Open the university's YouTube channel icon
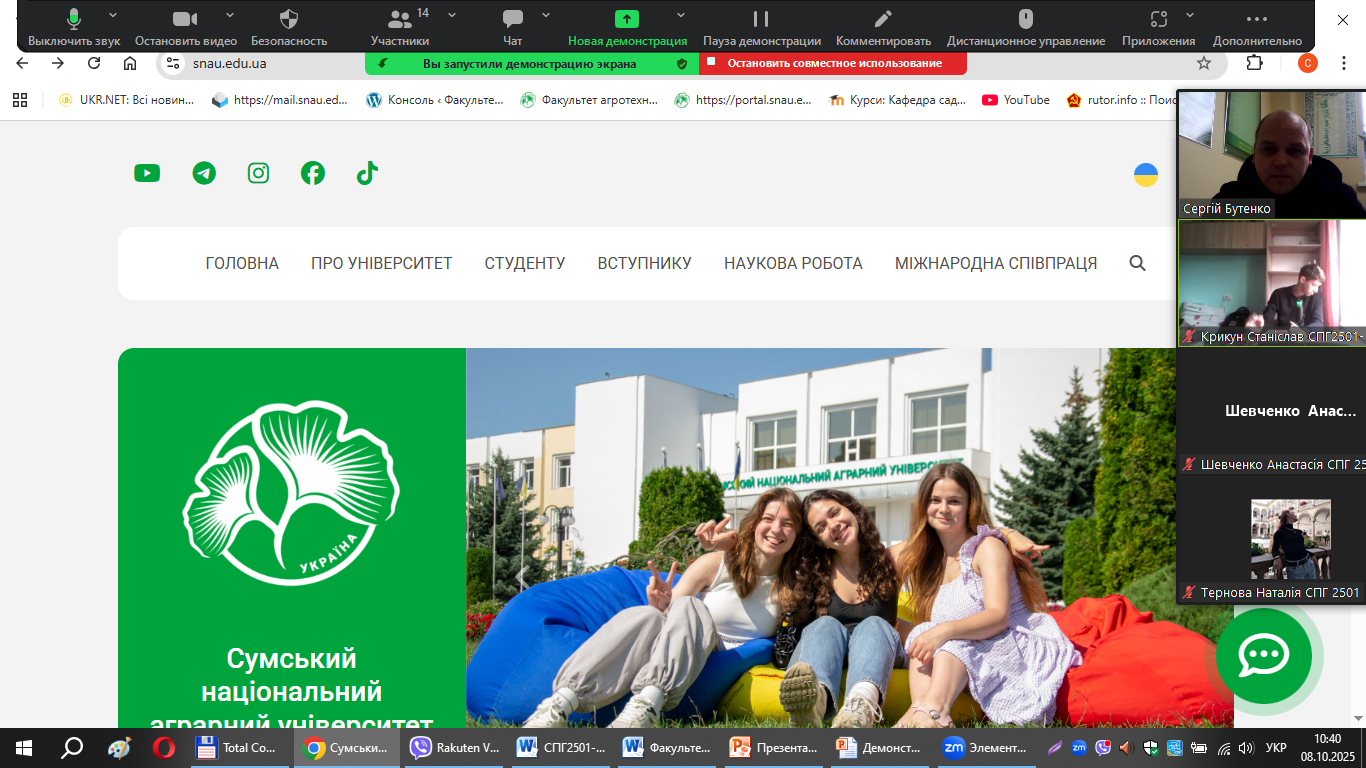Viewport: 1366px width, 768px height. pyautogui.click(x=147, y=173)
